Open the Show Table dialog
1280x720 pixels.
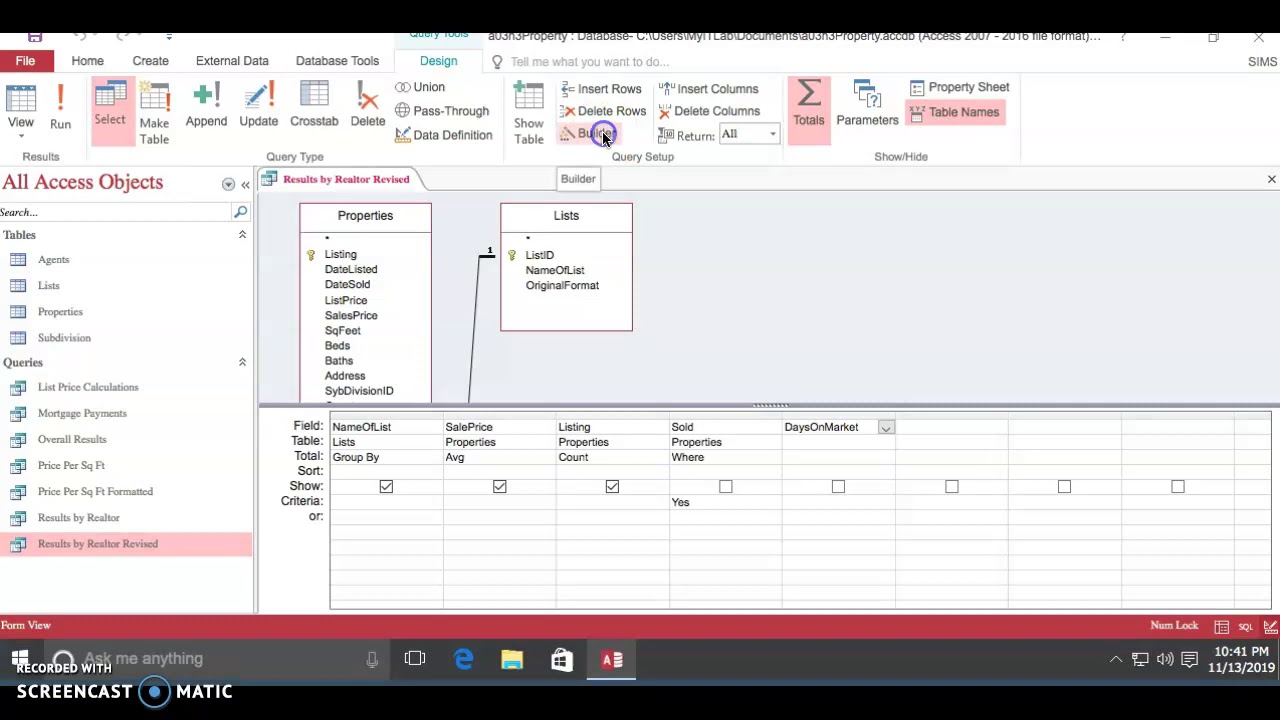pyautogui.click(x=528, y=113)
